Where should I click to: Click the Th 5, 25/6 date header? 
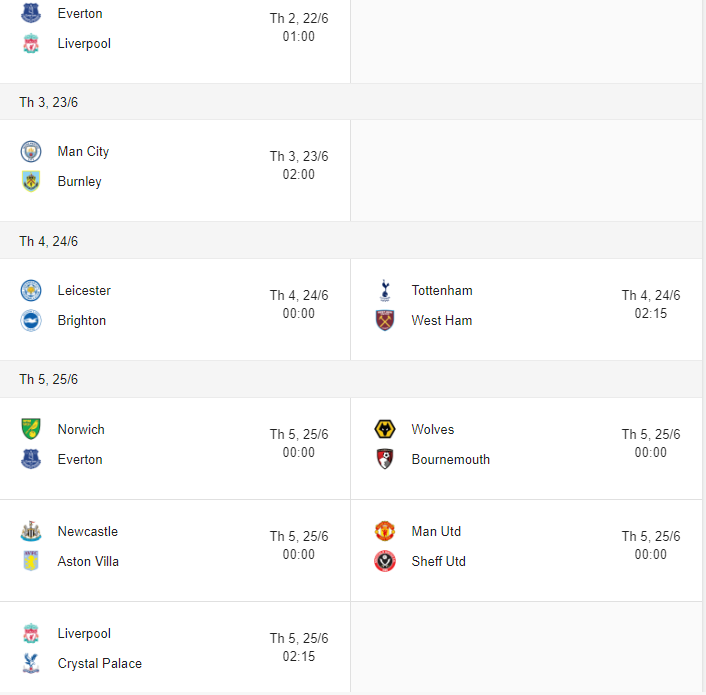click(48, 380)
